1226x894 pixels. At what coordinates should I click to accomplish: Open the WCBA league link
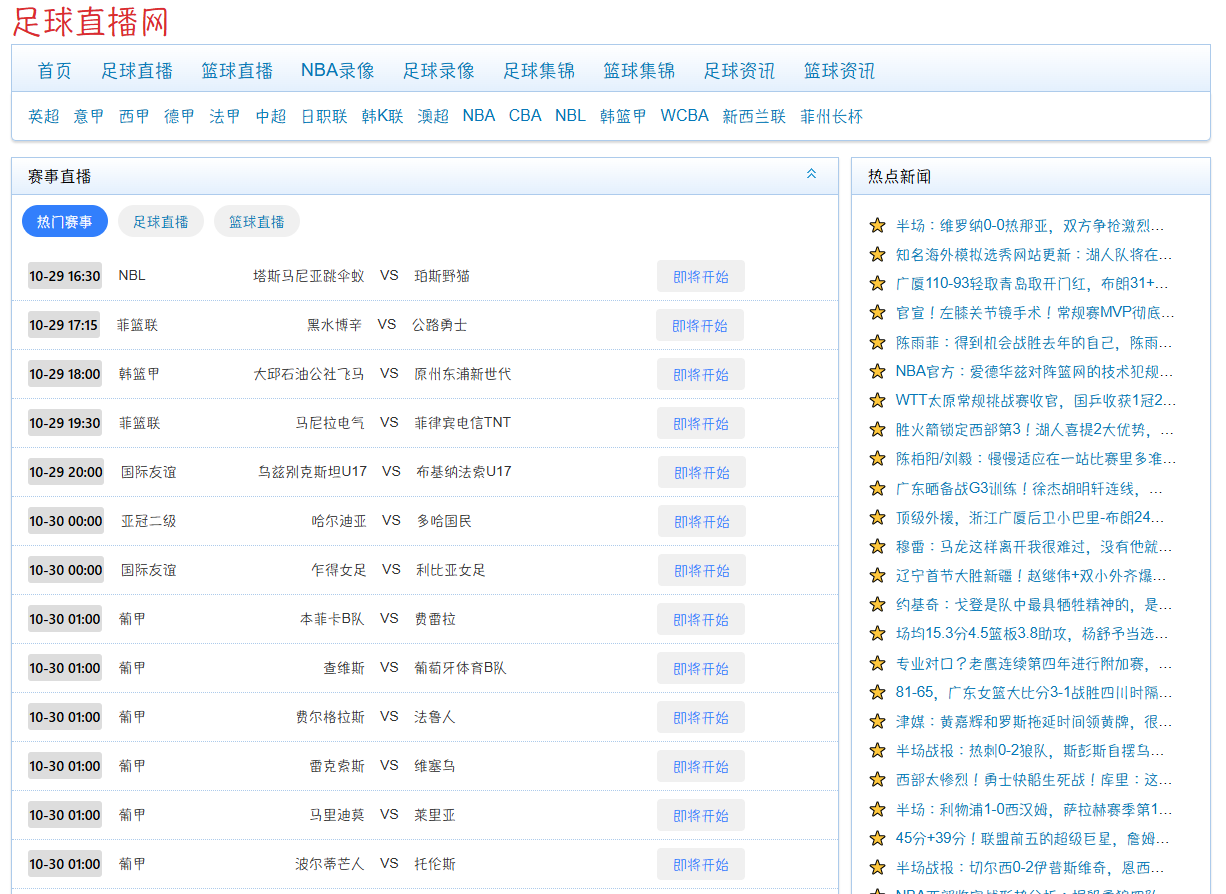pos(684,116)
